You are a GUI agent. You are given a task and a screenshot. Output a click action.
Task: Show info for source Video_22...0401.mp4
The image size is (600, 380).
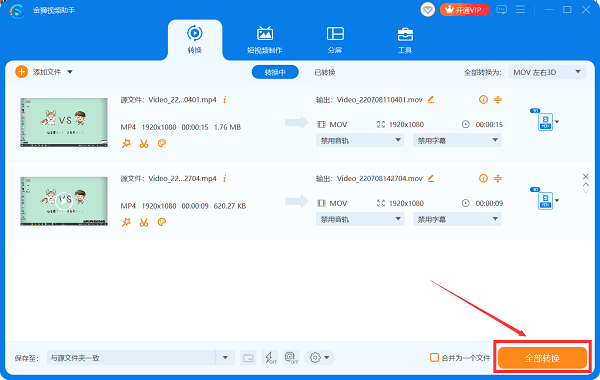pyautogui.click(x=225, y=99)
